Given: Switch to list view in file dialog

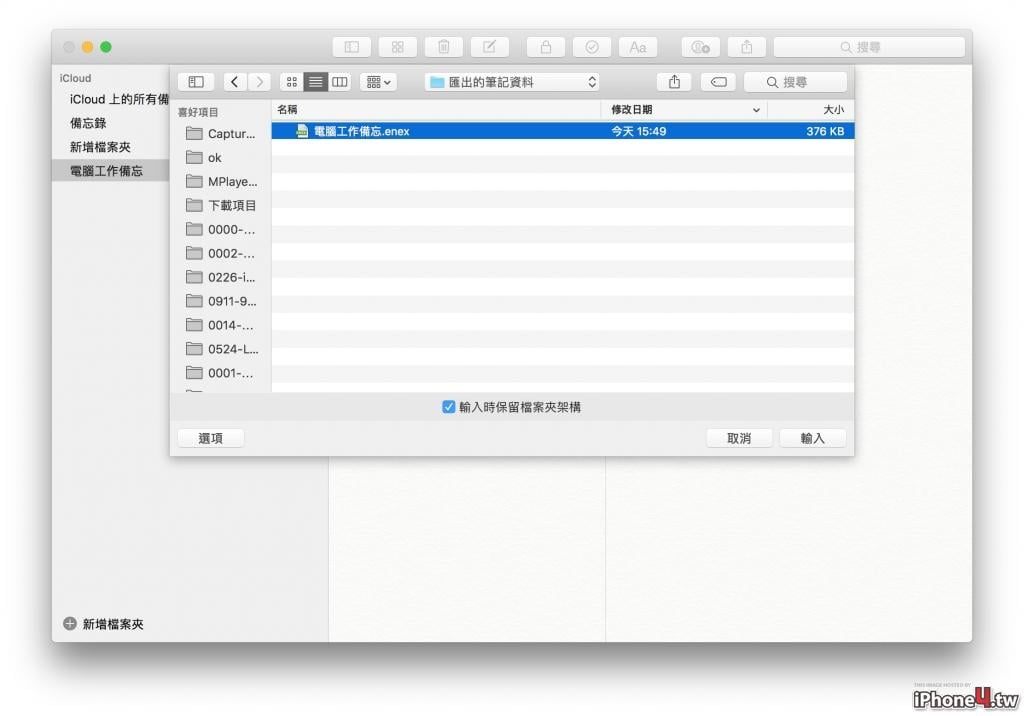Looking at the screenshot, I should [315, 82].
